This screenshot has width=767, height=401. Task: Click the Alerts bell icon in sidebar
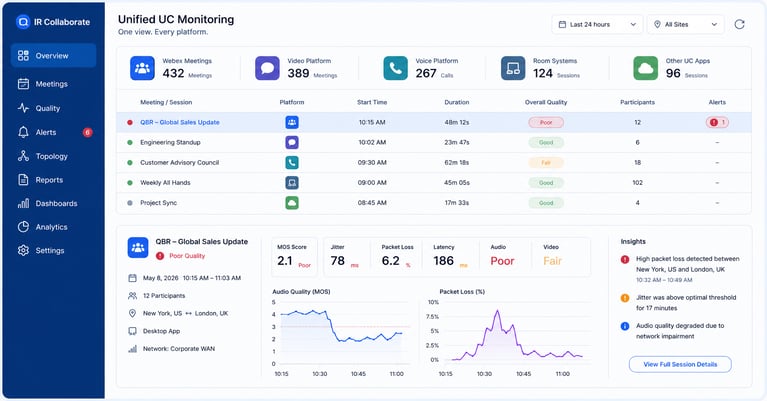coord(23,132)
